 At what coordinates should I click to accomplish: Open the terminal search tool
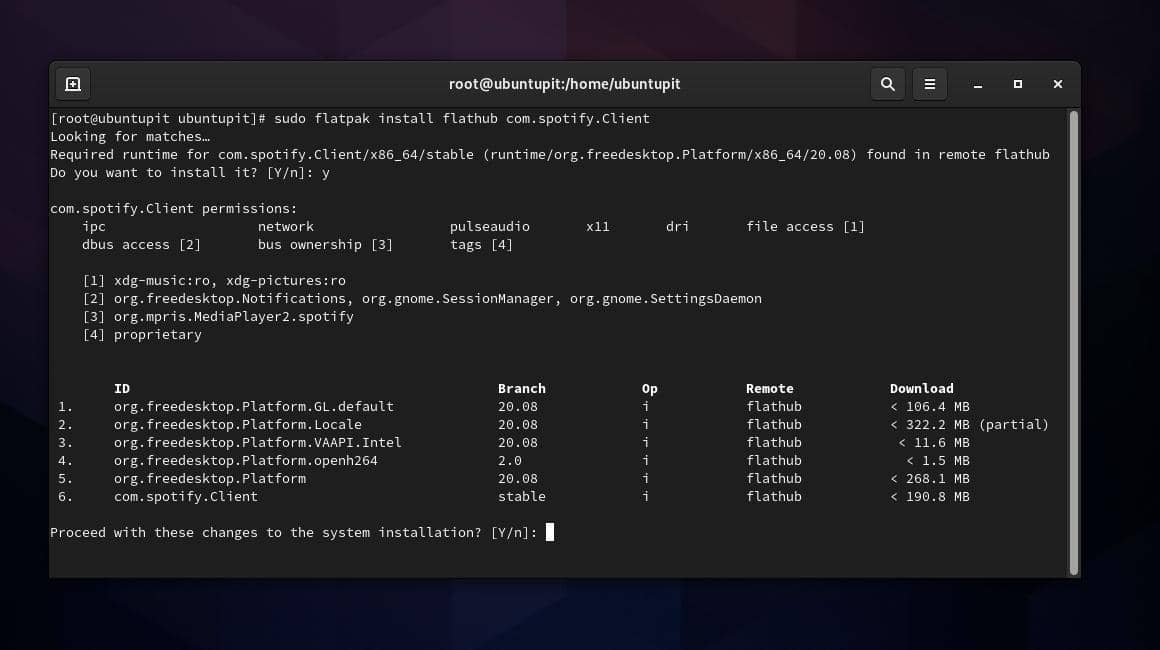[887, 84]
